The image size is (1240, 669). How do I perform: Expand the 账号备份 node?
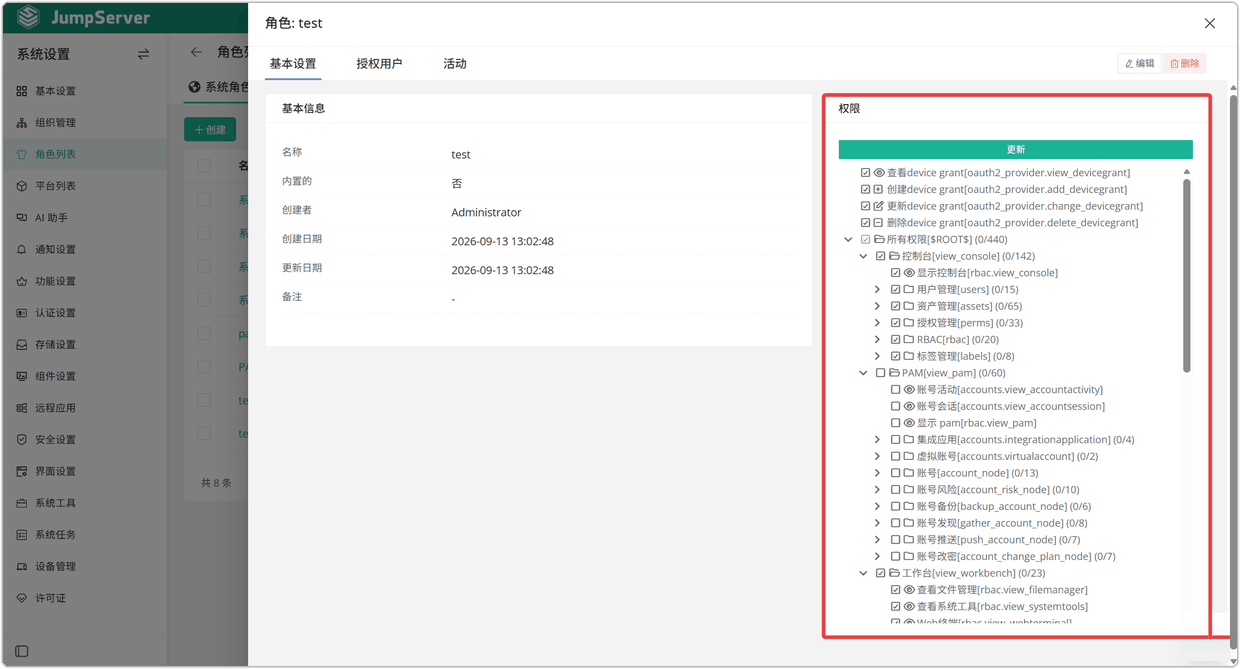pyautogui.click(x=878, y=507)
